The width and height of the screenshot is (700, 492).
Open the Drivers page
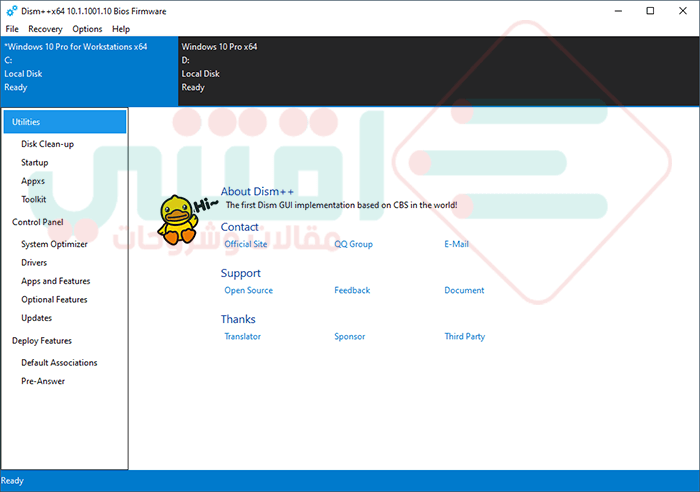34,263
